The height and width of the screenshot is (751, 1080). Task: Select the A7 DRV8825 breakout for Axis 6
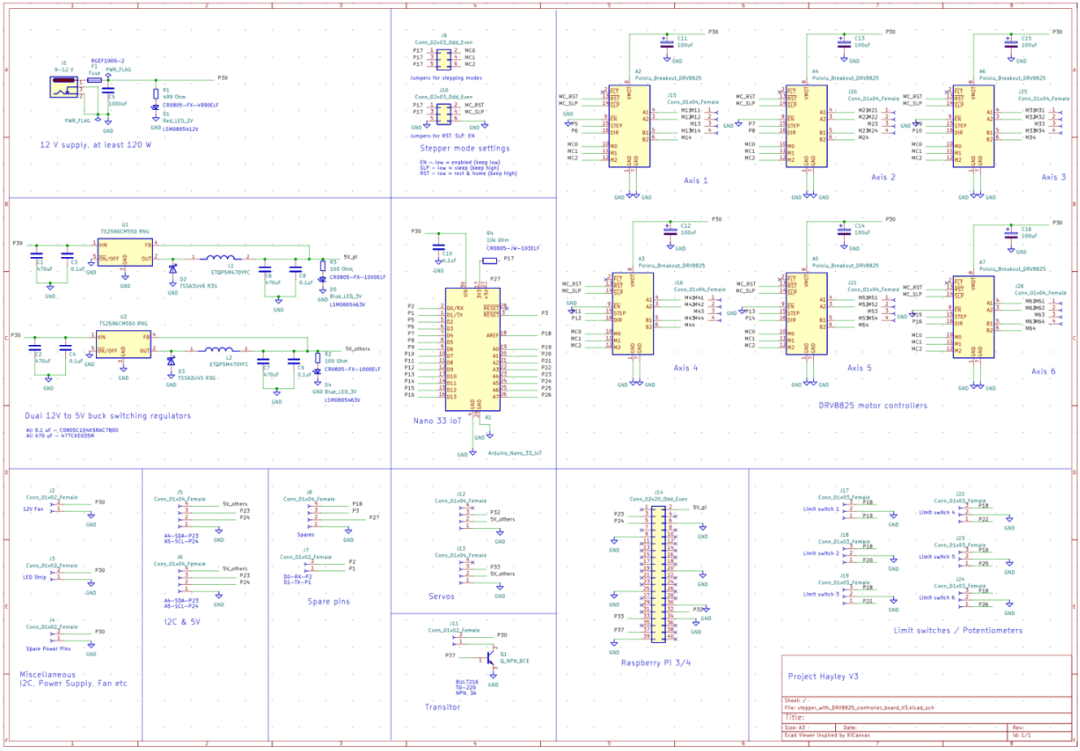click(973, 317)
